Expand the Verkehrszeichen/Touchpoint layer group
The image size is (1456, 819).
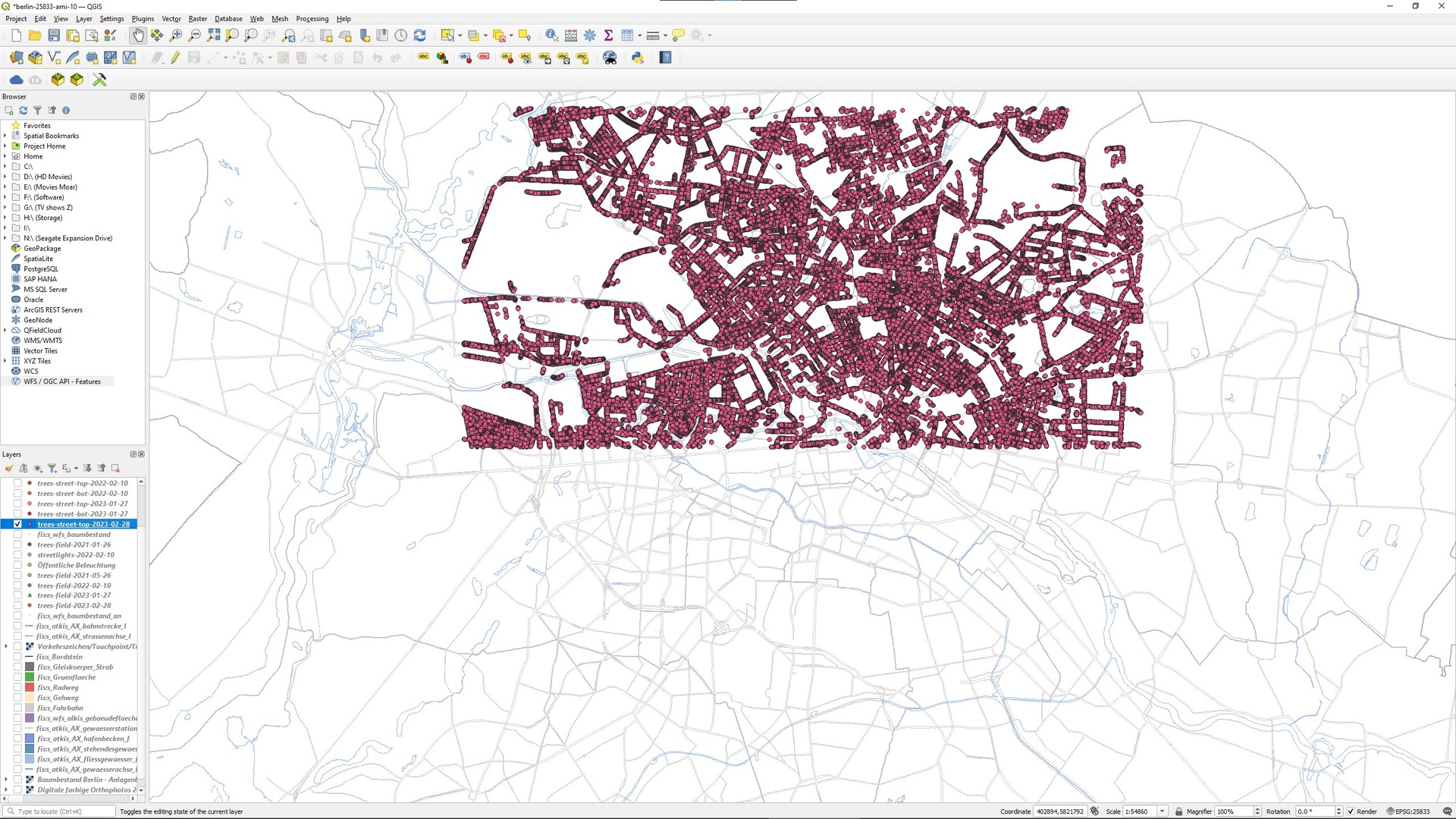click(6, 646)
